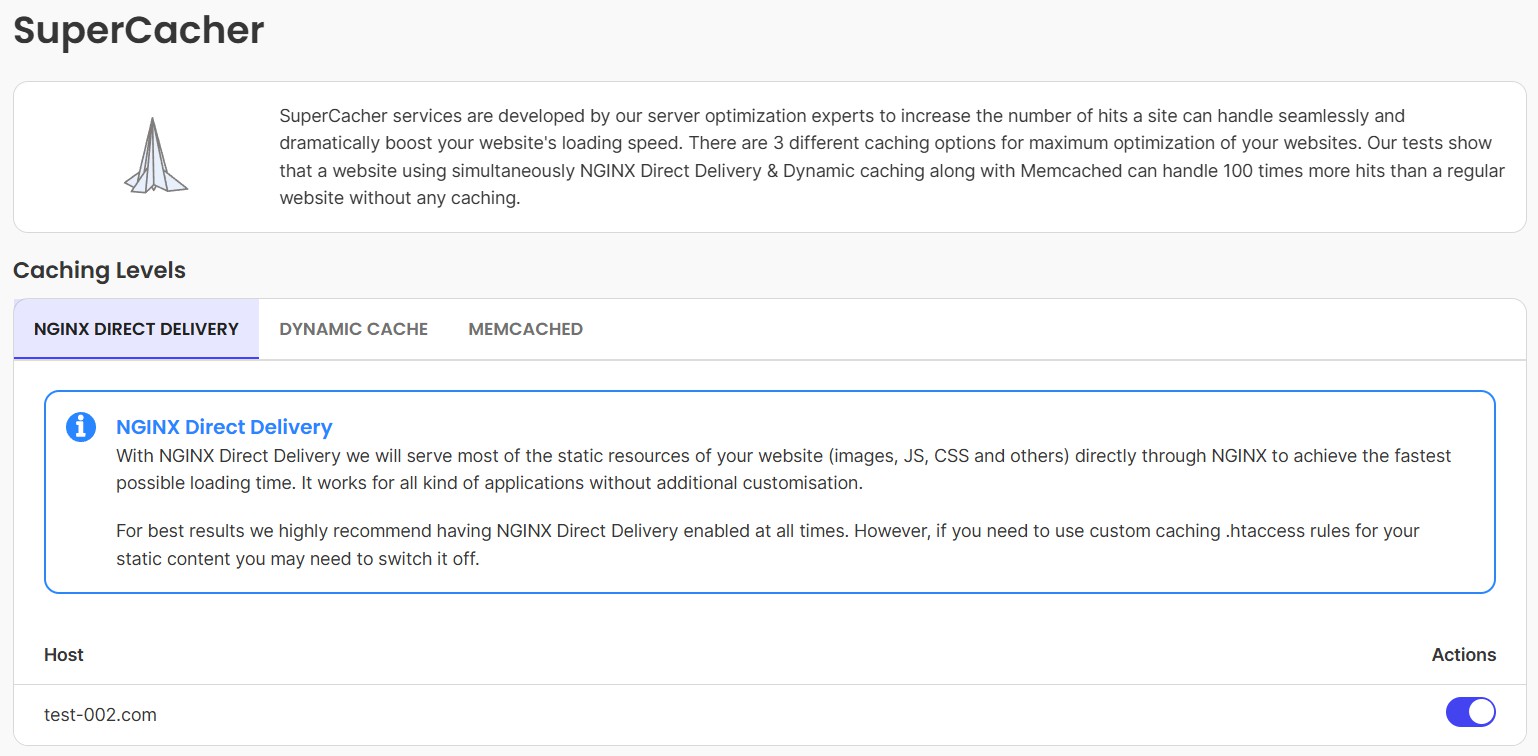Click the test-002.com hostname
Image resolution: width=1538 pixels, height=756 pixels.
click(x=100, y=714)
